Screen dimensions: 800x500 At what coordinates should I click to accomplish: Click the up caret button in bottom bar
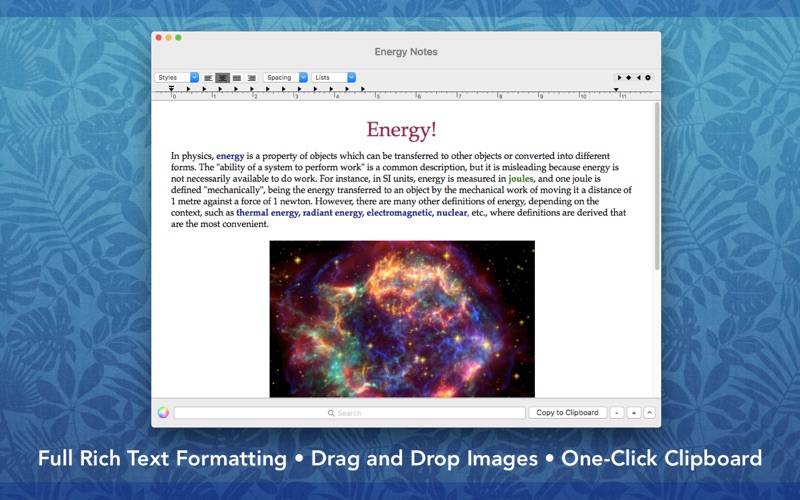pyautogui.click(x=649, y=413)
